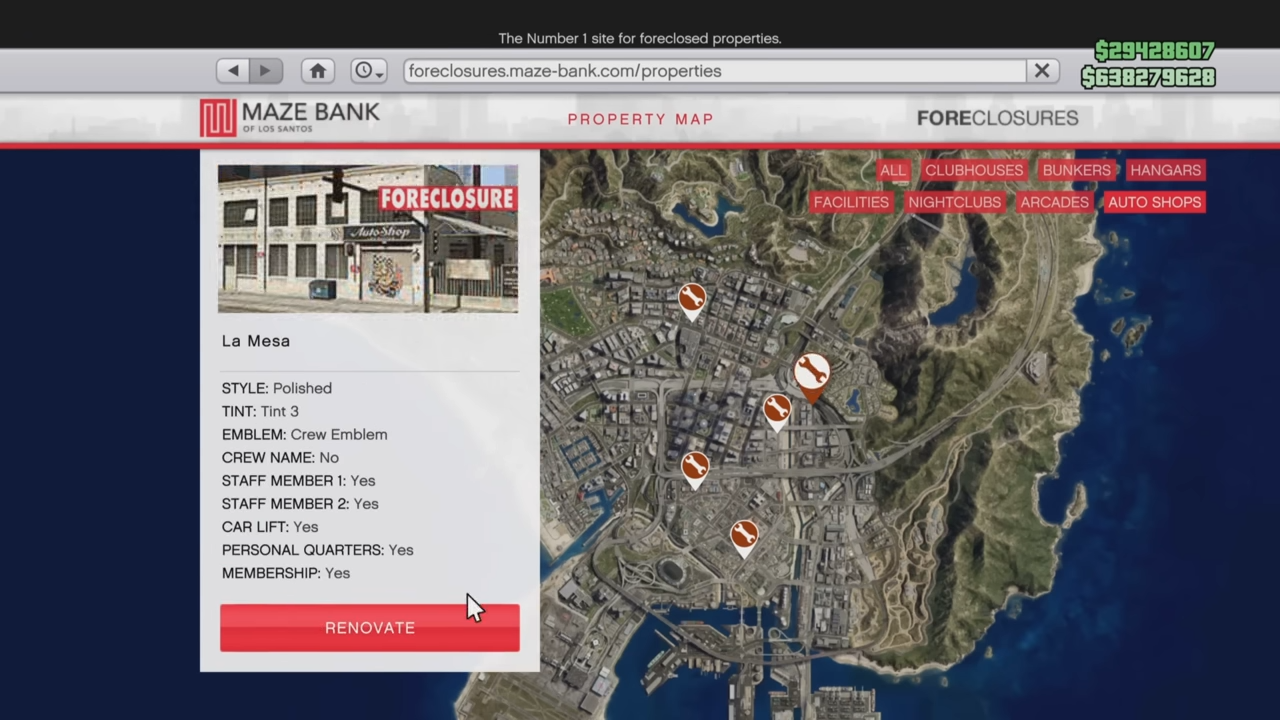Open the browser home page icon
Screen dimensions: 1280x720
pyautogui.click(x=318, y=71)
